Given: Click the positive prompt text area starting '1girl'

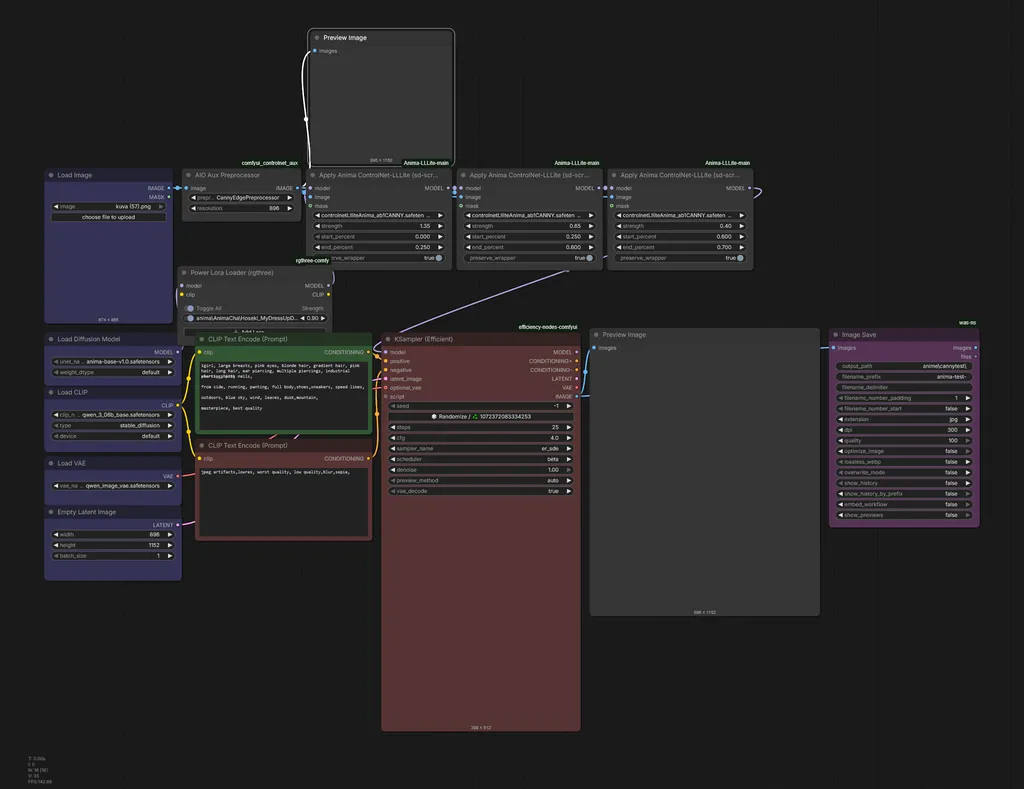Looking at the screenshot, I should 283,394.
